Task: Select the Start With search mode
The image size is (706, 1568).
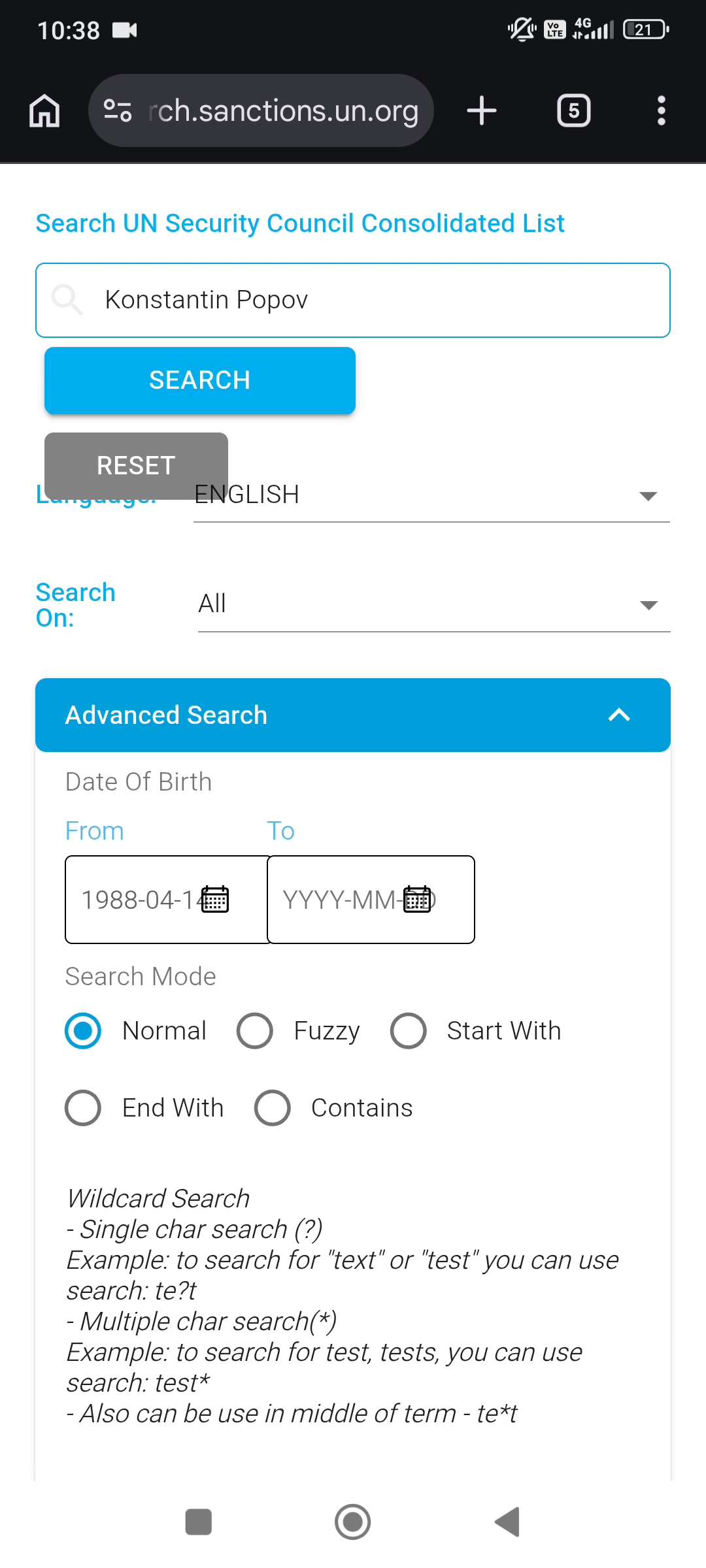Action: point(409,1031)
